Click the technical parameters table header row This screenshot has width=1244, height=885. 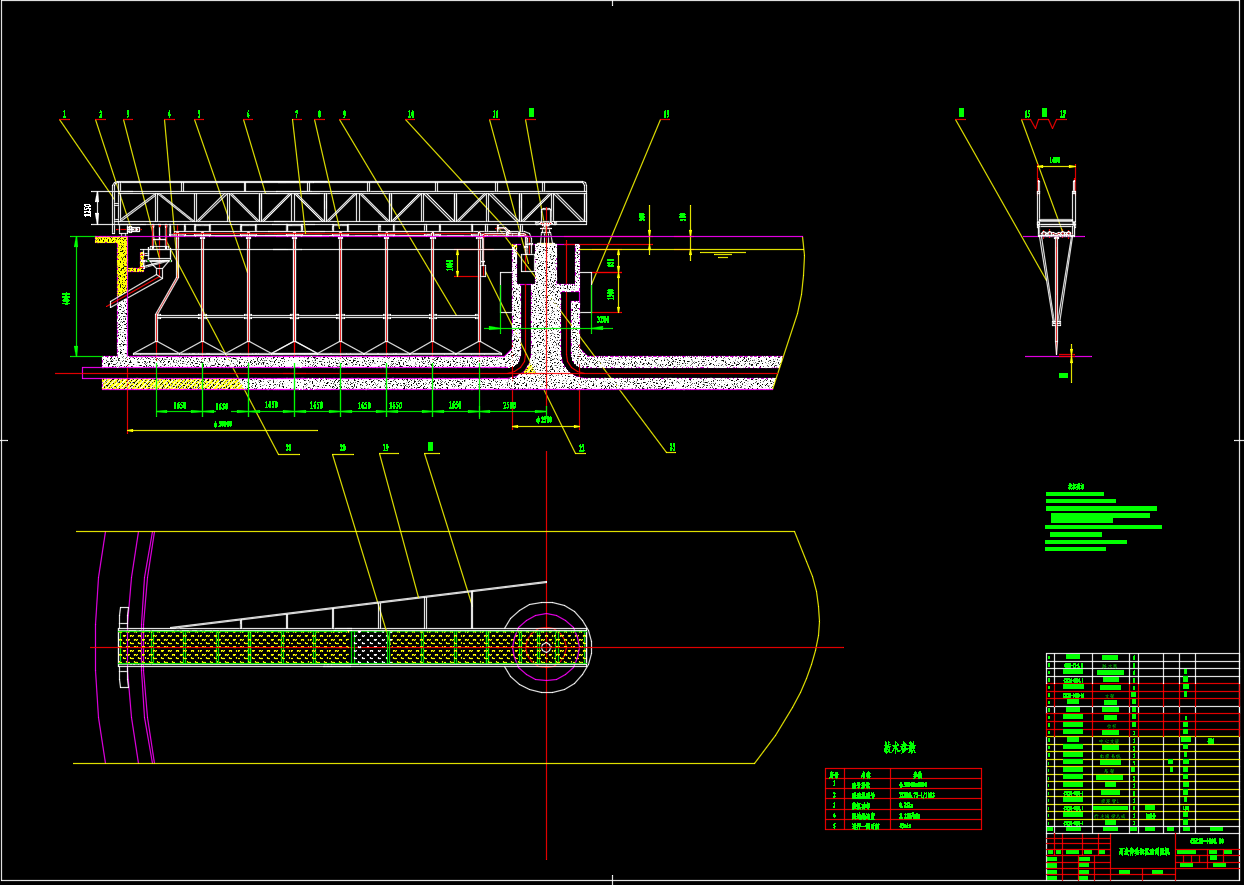coord(903,774)
